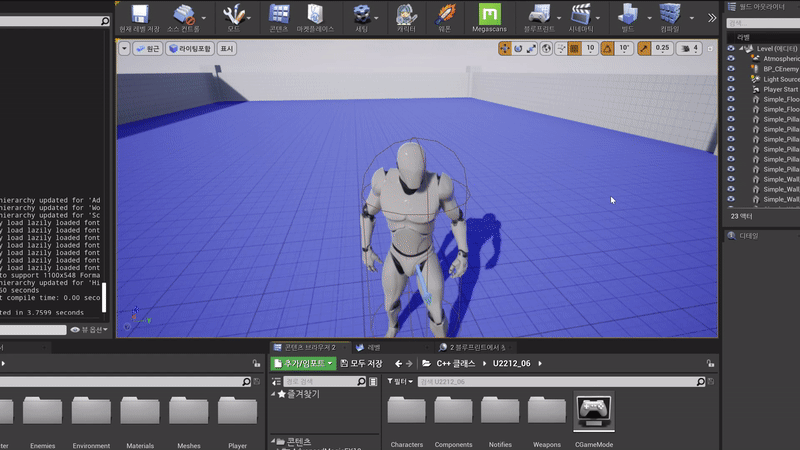
Task: Click the Cinematics (시네마틱) clapperboard icon
Action: click(581, 14)
